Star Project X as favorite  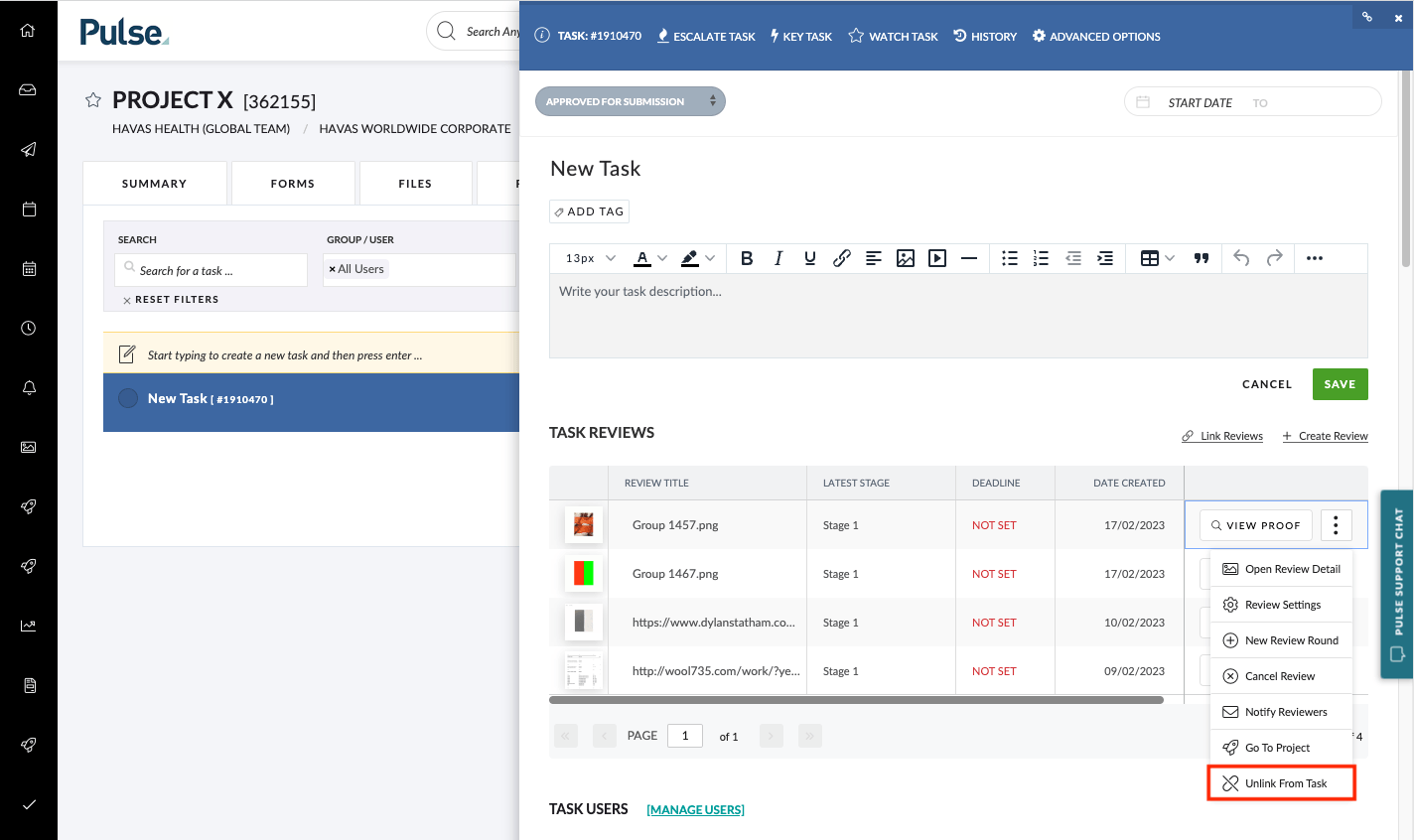tap(93, 100)
